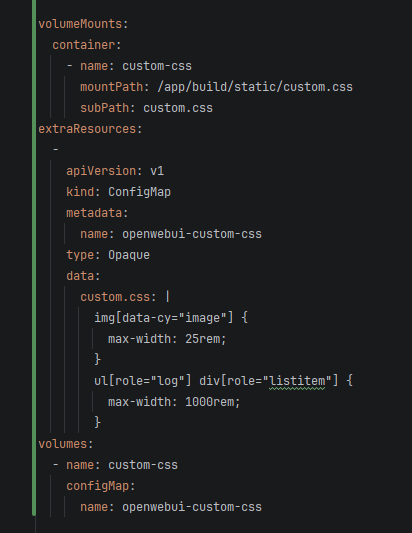Click the max-width 25rem declaration
The image size is (412, 533).
point(167,339)
